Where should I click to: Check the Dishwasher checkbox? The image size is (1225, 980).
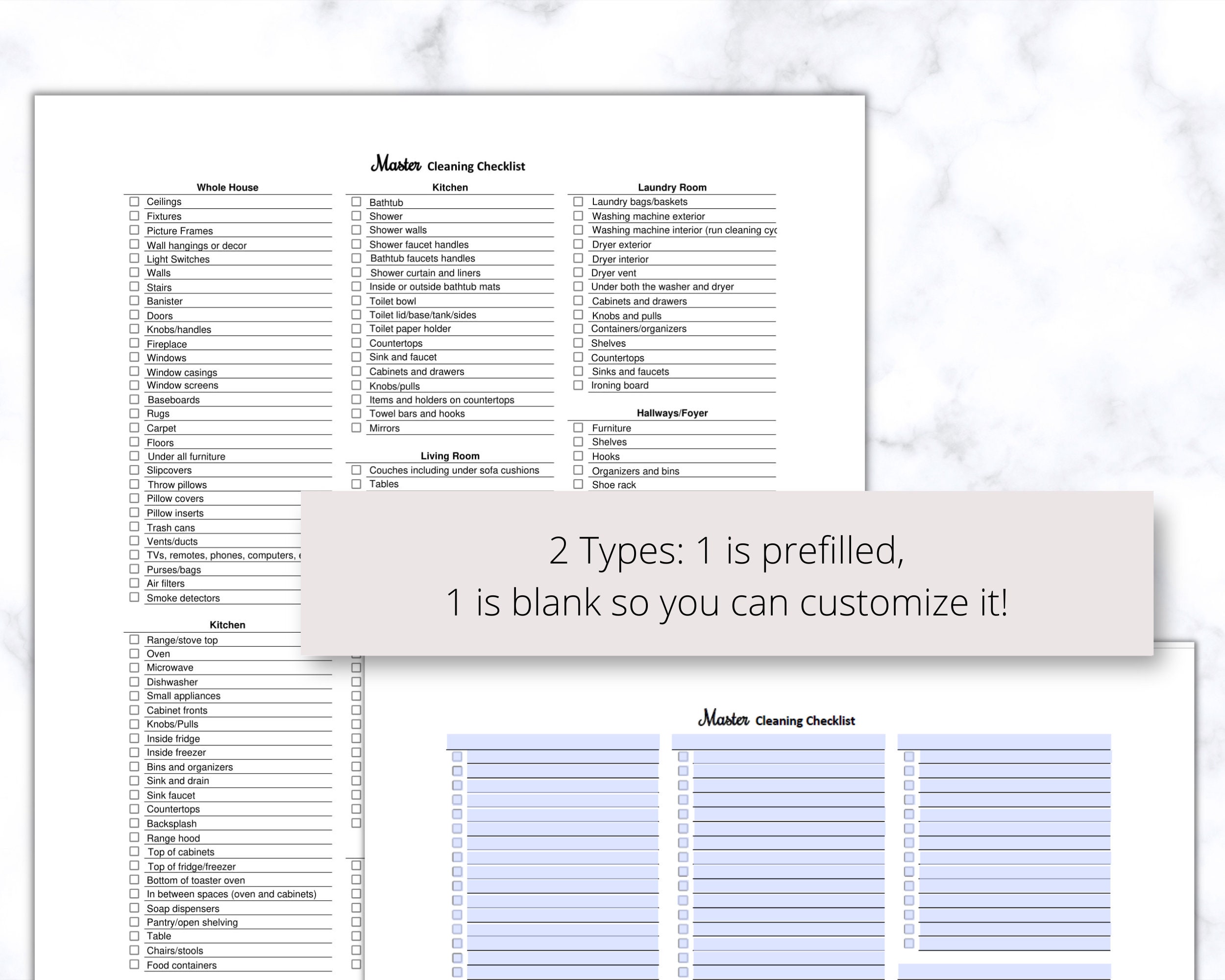[x=134, y=682]
